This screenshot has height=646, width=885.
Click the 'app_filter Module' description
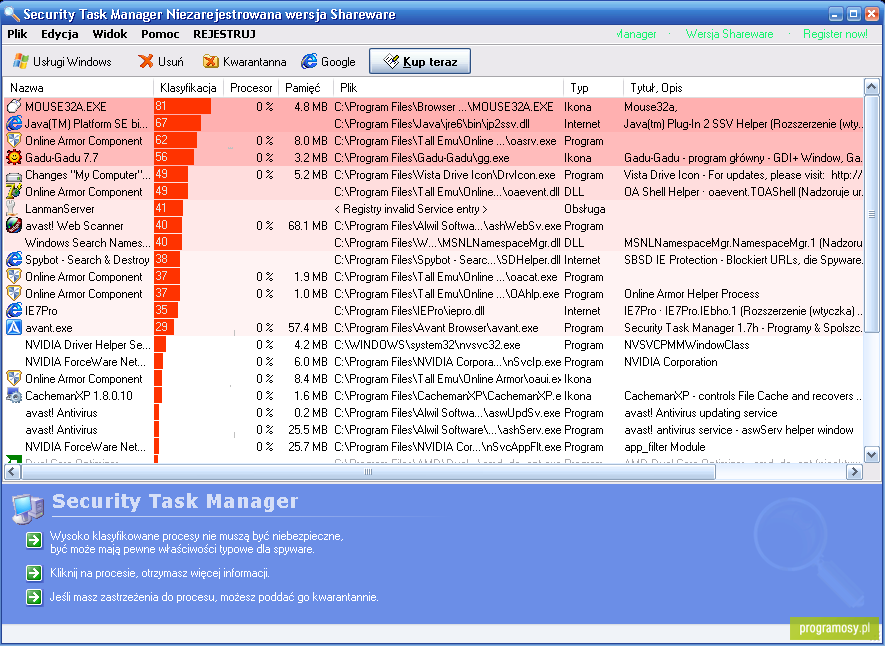pyautogui.click(x=664, y=447)
